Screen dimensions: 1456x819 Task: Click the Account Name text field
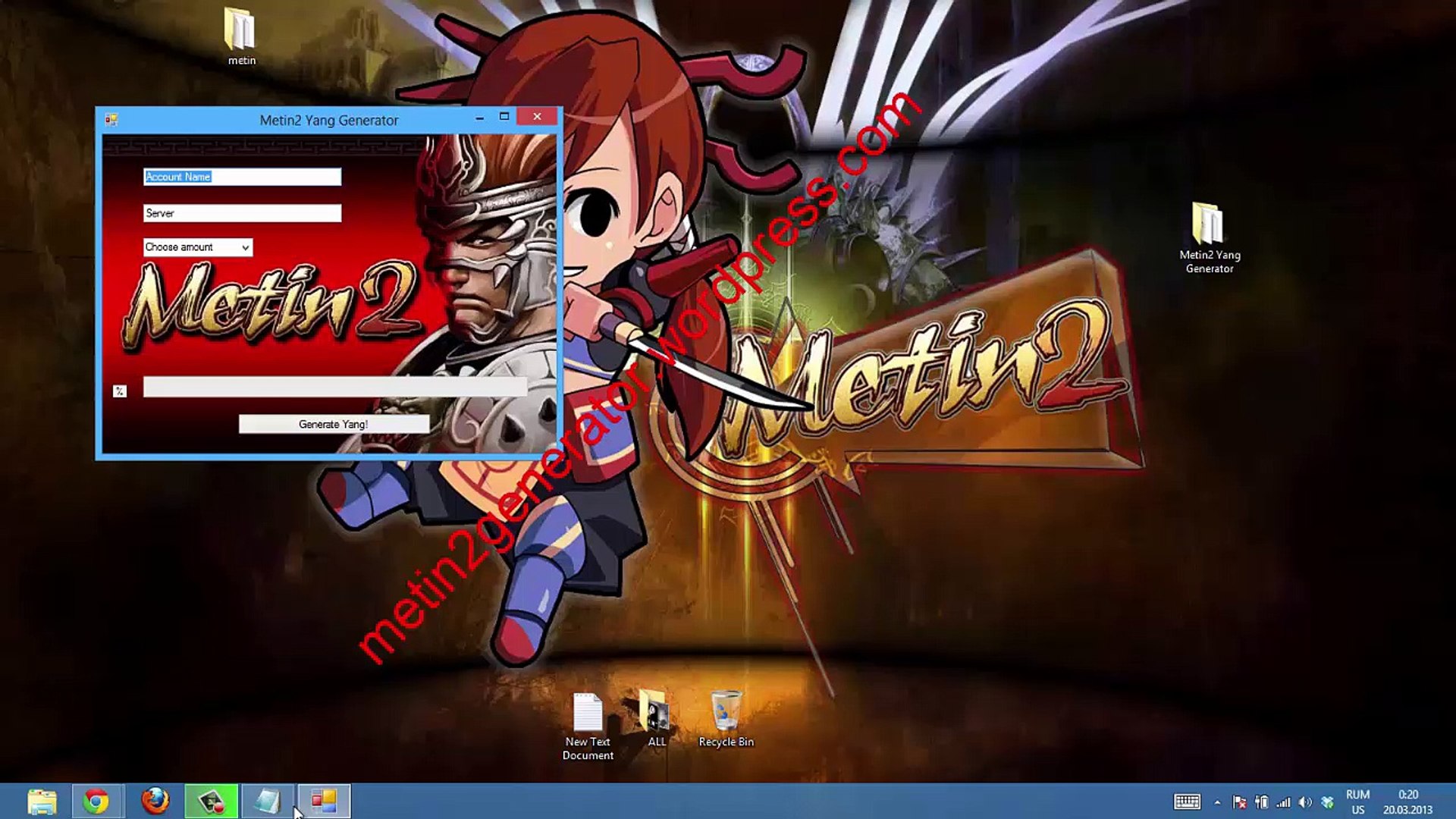click(242, 177)
